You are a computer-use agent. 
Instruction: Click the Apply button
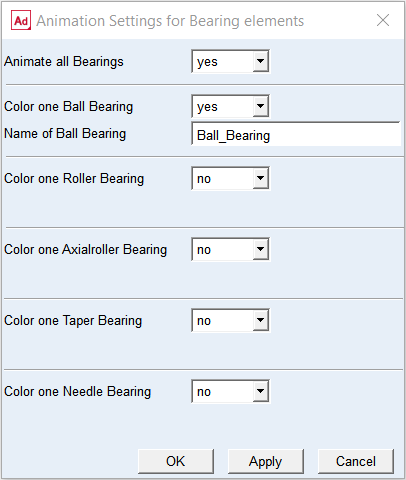click(266, 461)
